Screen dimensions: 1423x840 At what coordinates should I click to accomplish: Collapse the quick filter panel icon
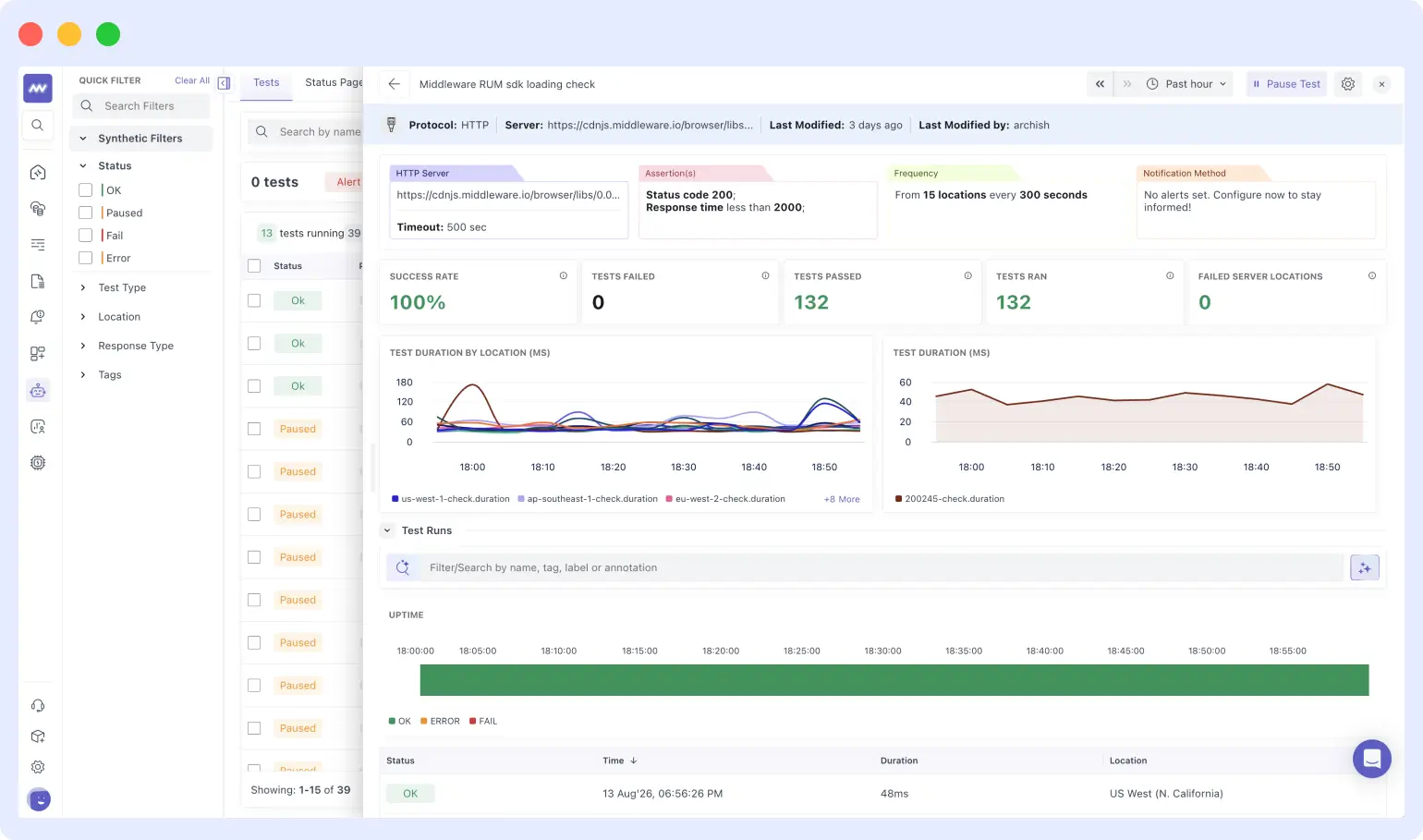pos(224,83)
